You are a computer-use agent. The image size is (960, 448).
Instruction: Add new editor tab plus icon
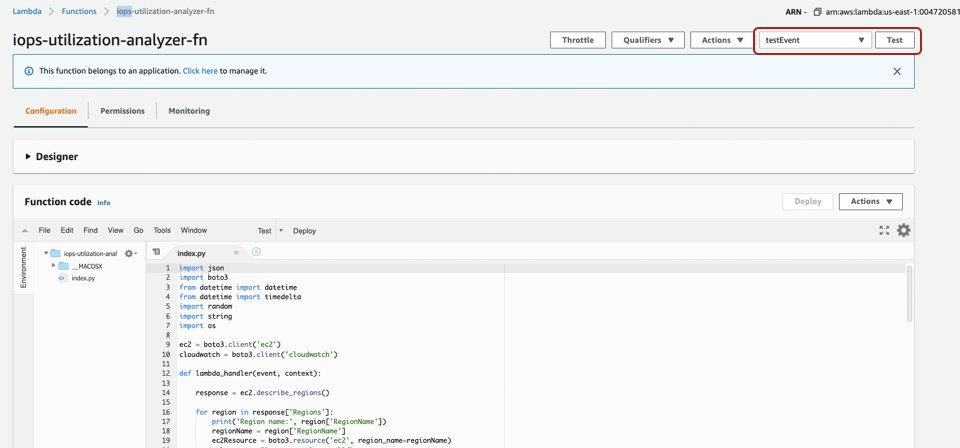click(257, 252)
